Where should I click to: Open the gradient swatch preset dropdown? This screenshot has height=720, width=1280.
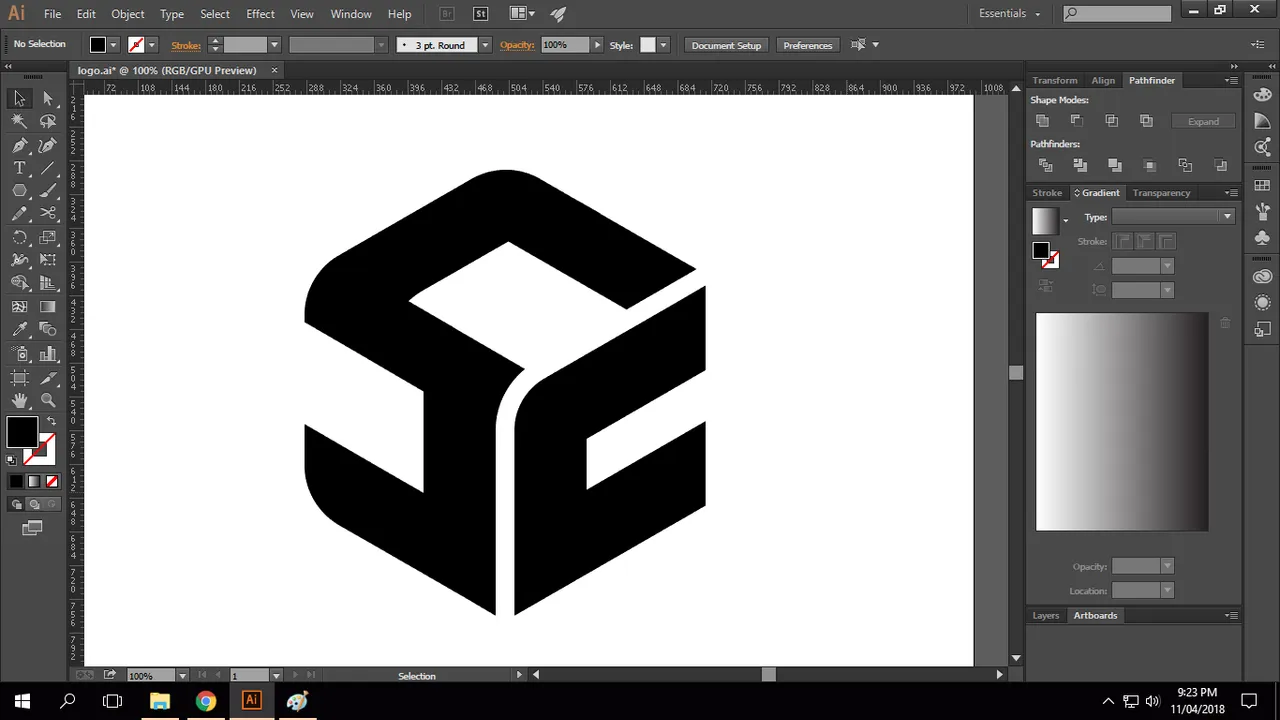[x=1065, y=220]
